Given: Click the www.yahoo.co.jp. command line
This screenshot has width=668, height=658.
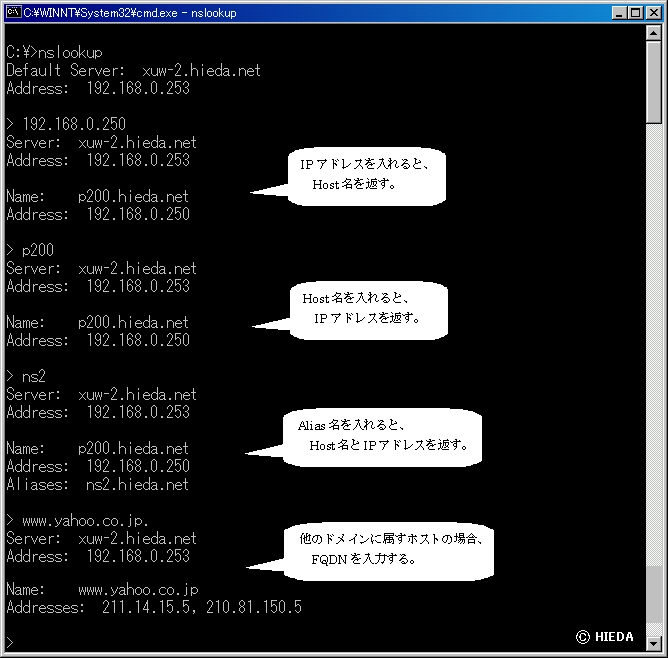Looking at the screenshot, I should click(x=77, y=521).
